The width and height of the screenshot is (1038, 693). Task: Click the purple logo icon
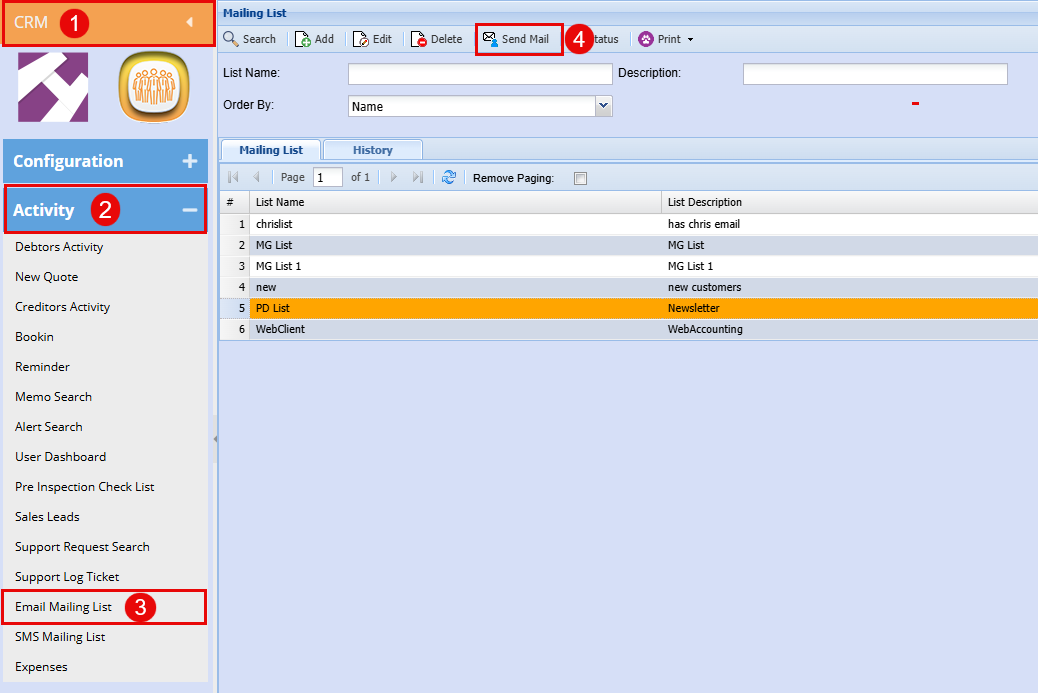pyautogui.click(x=53, y=87)
